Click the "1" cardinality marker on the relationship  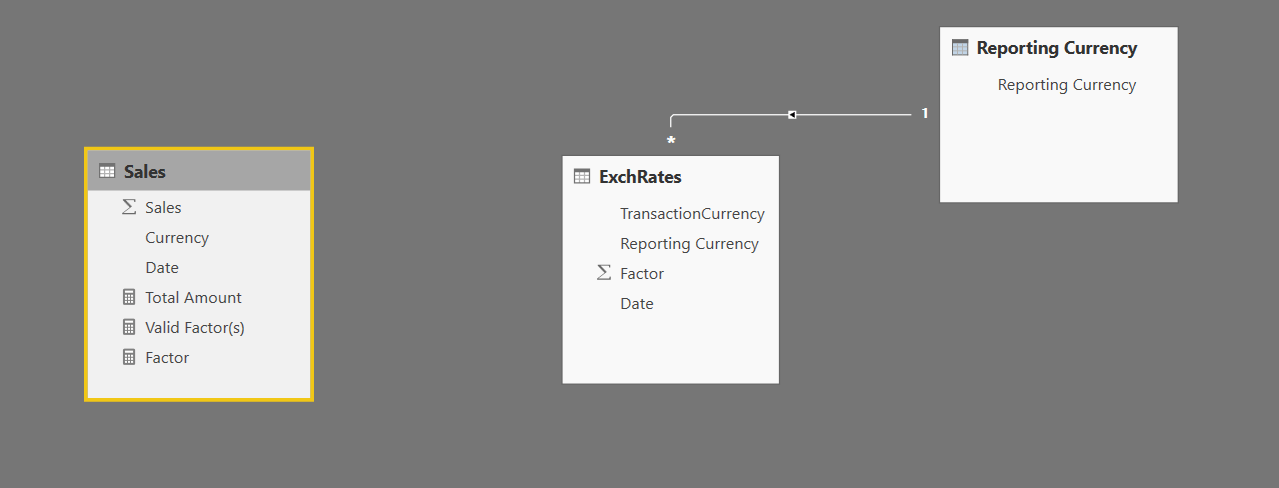click(x=925, y=113)
